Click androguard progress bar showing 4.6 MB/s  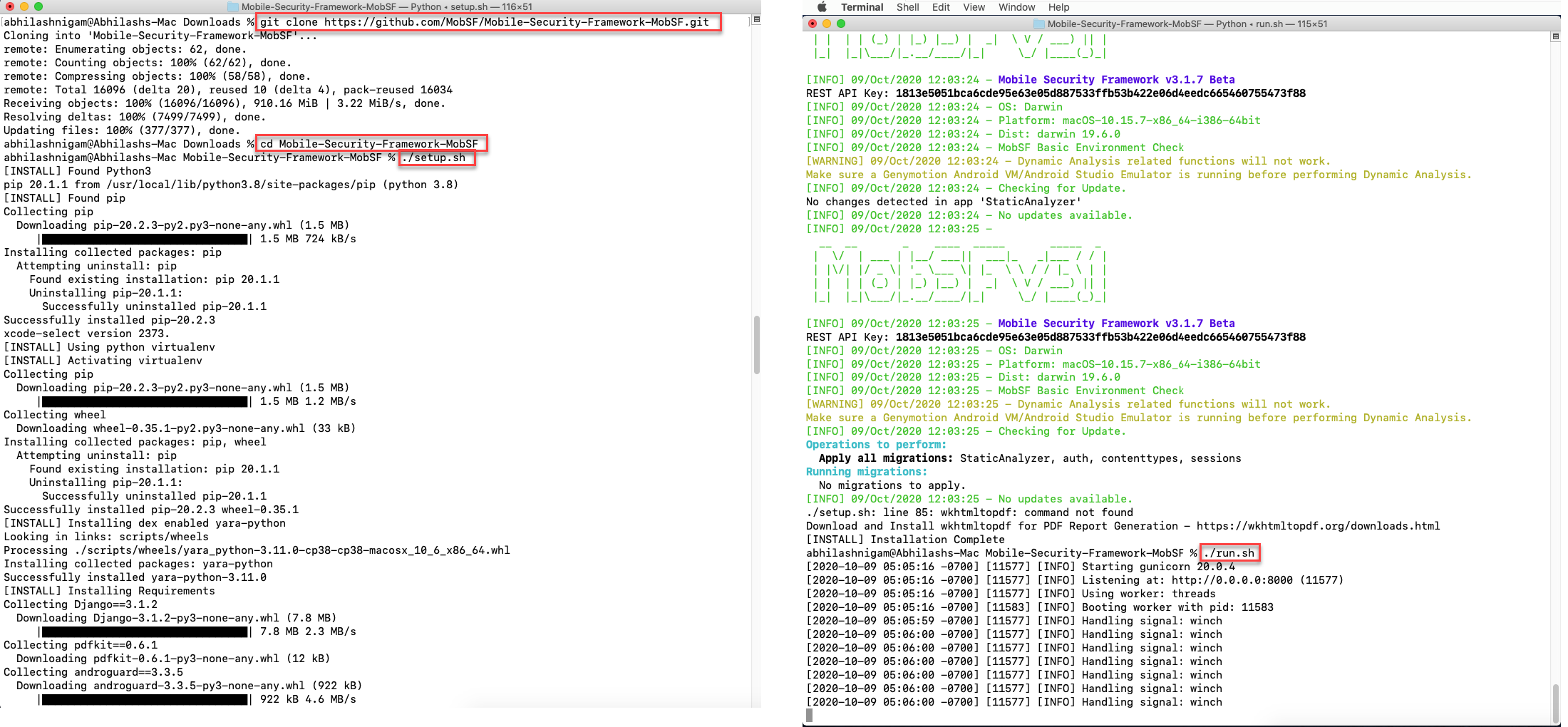[x=144, y=699]
